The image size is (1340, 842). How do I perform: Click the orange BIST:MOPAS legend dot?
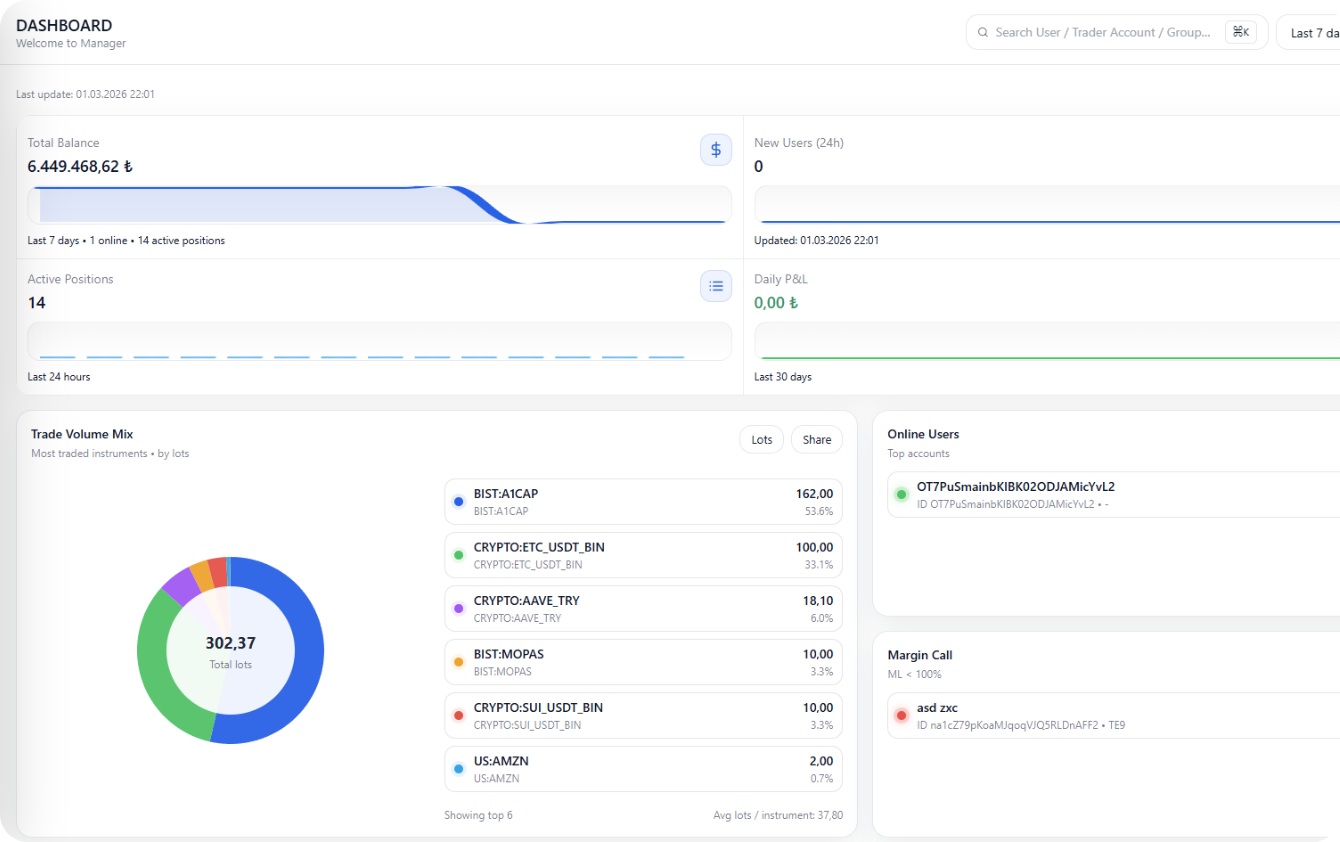[x=458, y=662]
